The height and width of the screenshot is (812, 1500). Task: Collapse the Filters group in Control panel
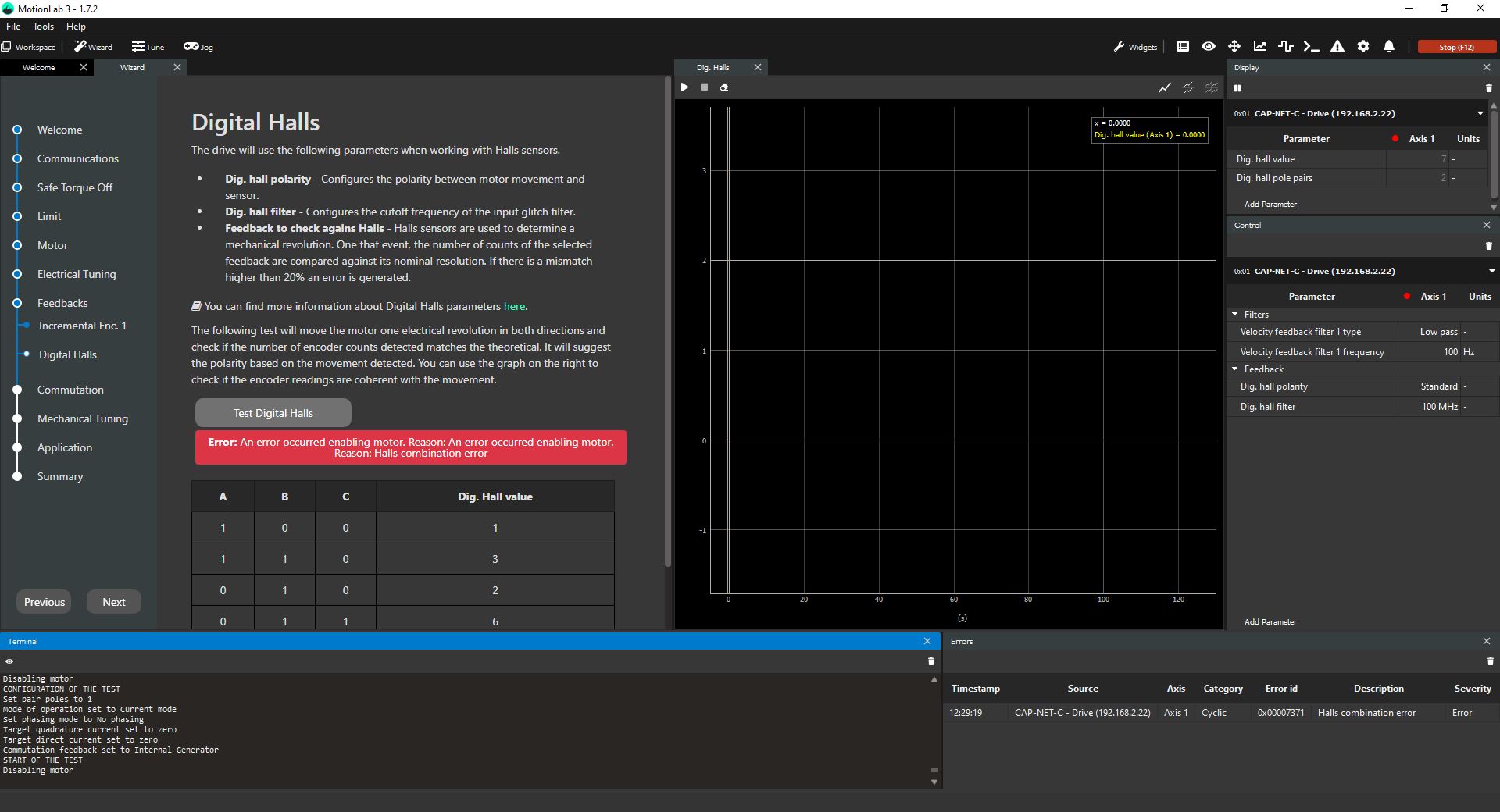pos(1235,315)
